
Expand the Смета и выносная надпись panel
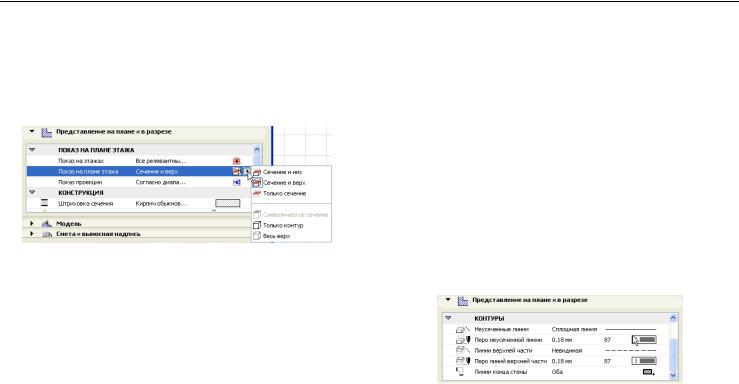pos(32,234)
